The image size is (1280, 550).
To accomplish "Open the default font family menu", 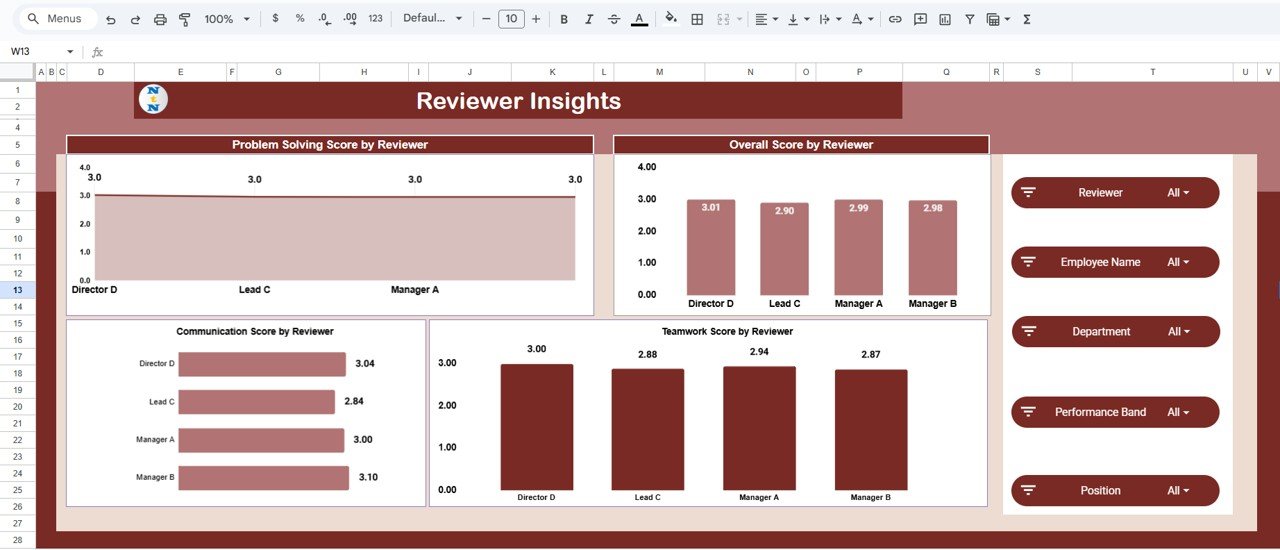I will (x=432, y=19).
